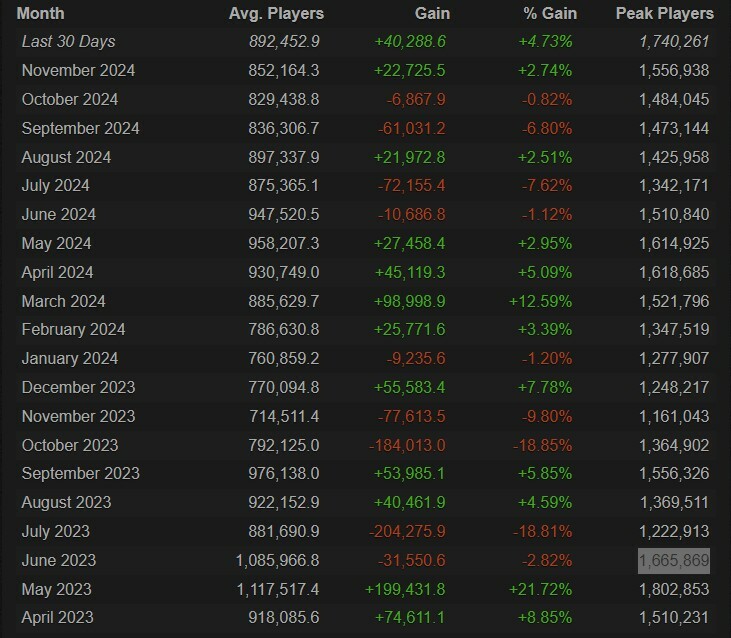This screenshot has height=638, width=731.
Task: Select the October 2023 month cell
Action: click(70, 446)
